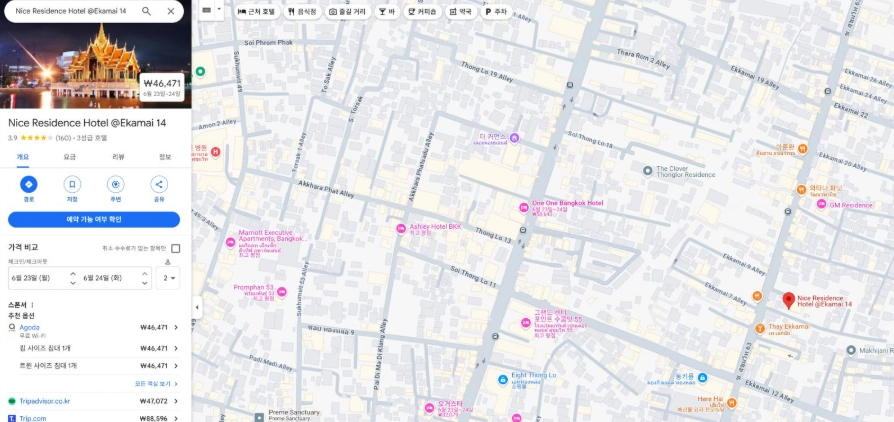
Task: Click the Promphan 53 hotel pin
Action: click(282, 292)
